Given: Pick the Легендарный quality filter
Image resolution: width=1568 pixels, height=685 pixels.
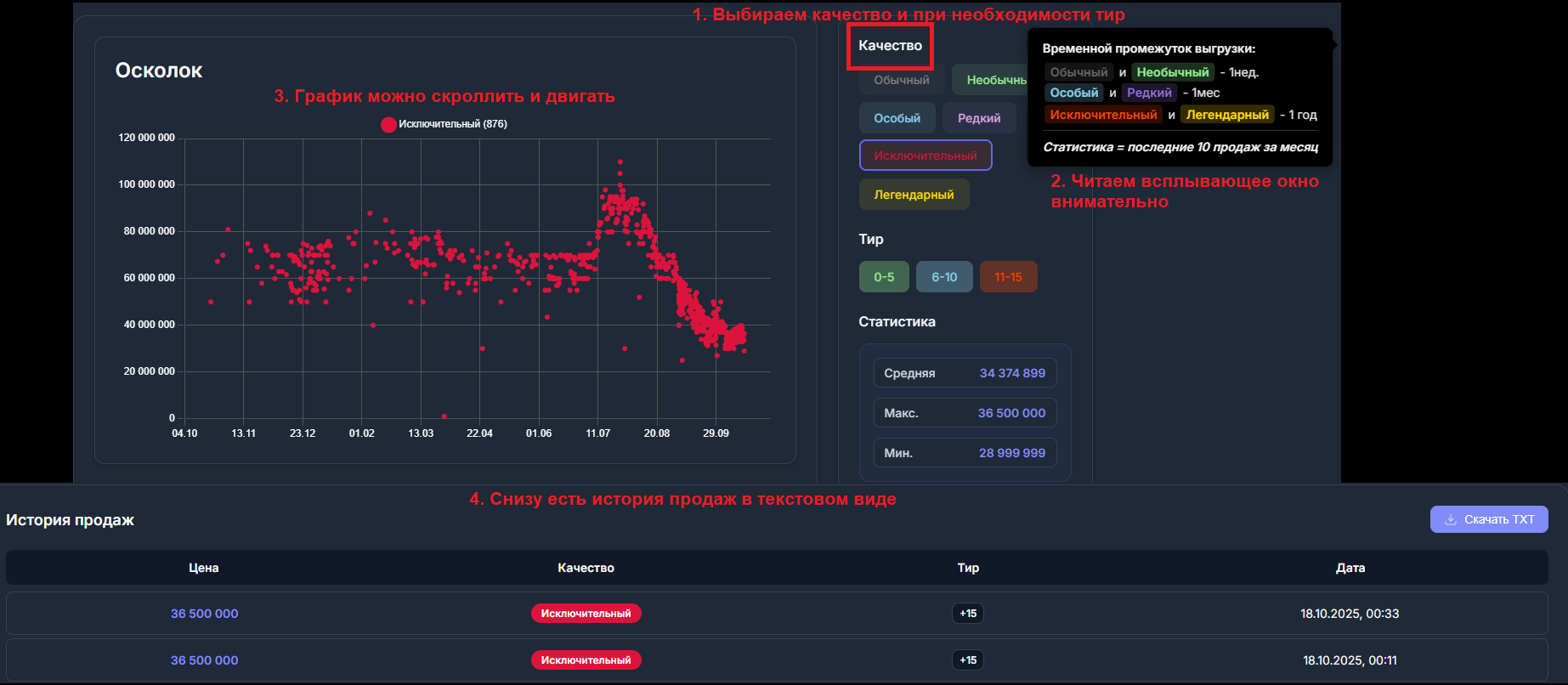Looking at the screenshot, I should (914, 195).
